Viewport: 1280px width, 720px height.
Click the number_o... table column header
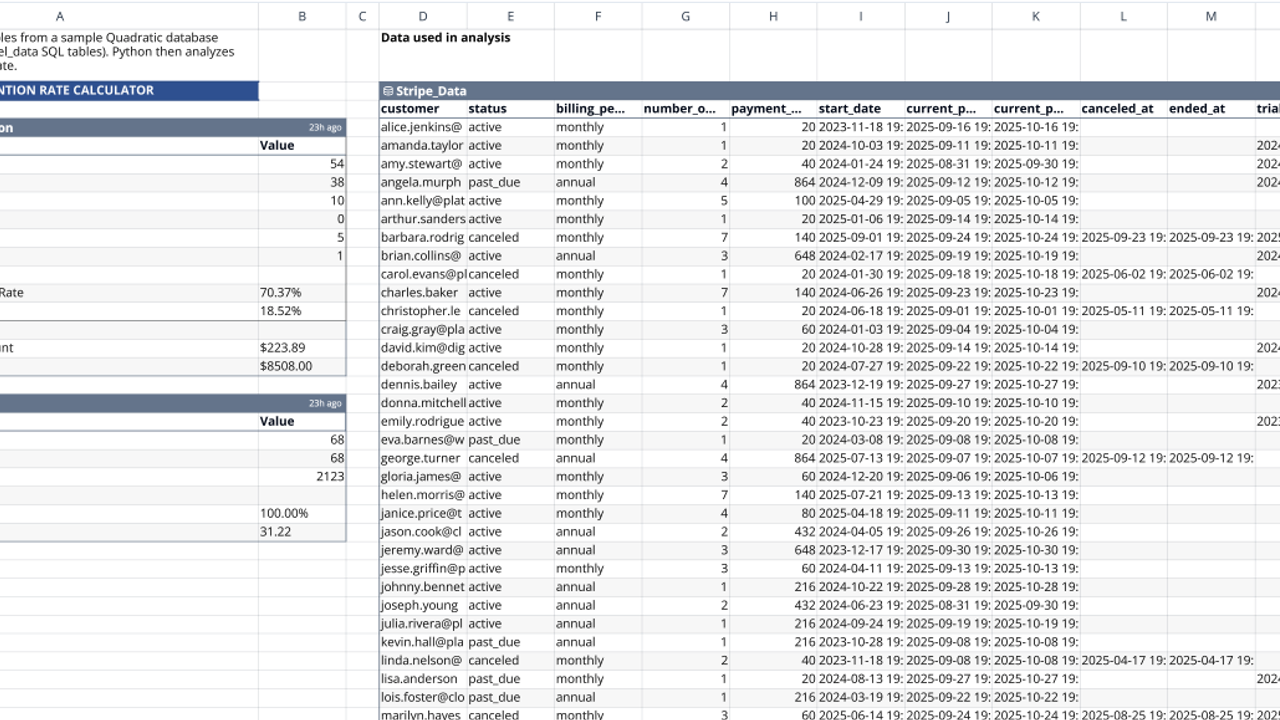[x=685, y=109]
